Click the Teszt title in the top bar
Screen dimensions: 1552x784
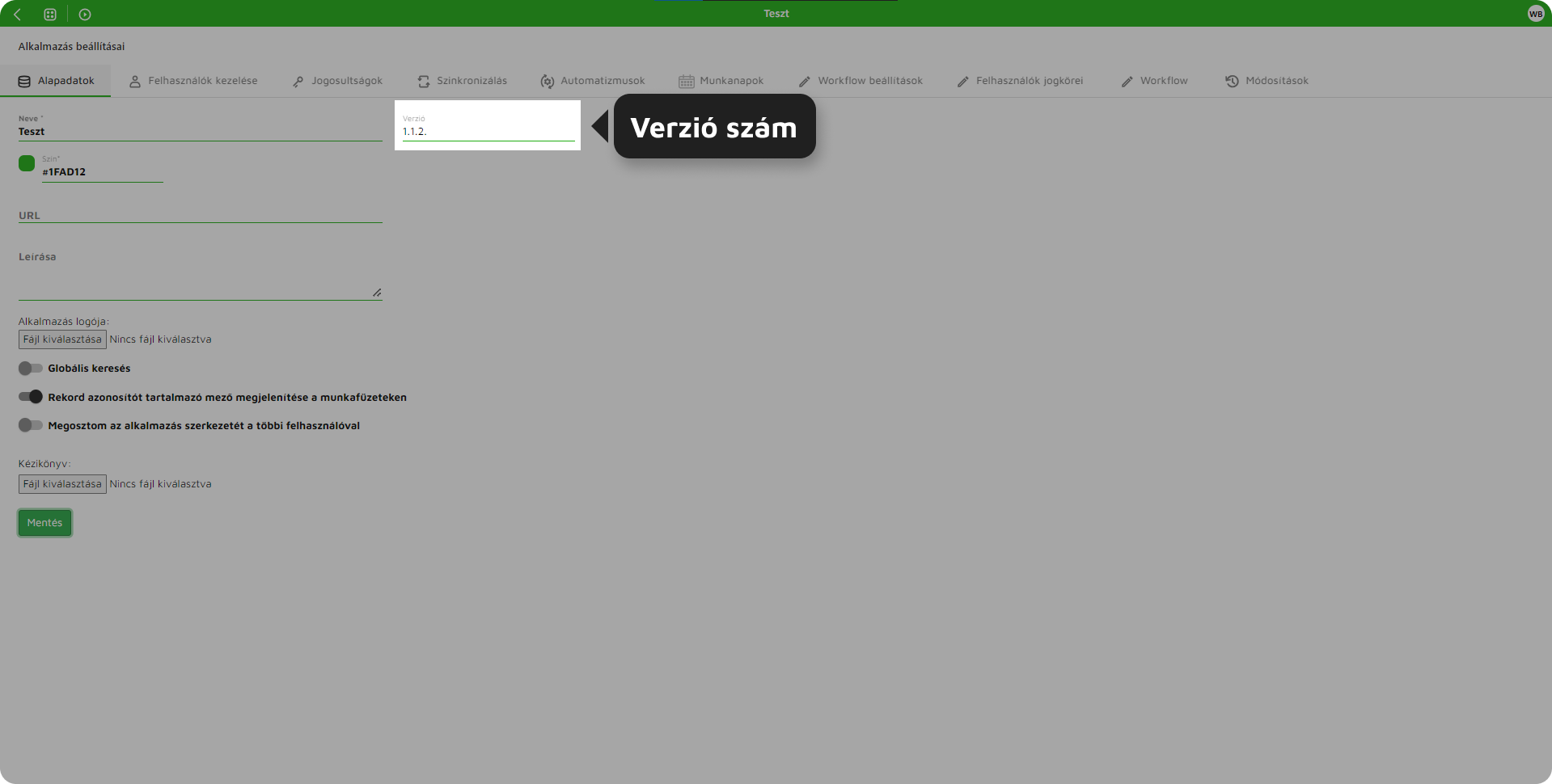(x=776, y=14)
